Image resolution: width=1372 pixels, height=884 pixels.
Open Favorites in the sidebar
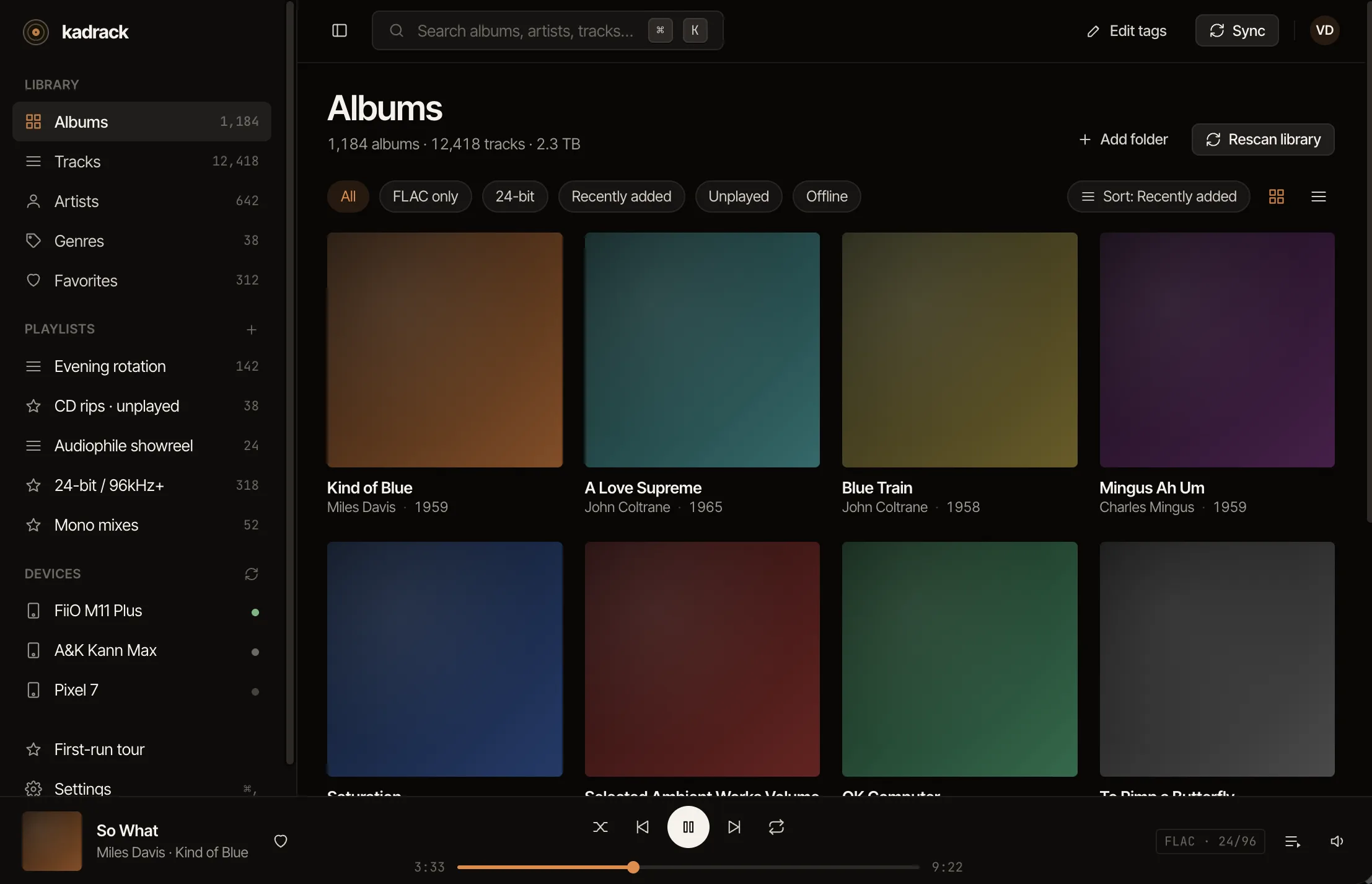click(x=142, y=280)
